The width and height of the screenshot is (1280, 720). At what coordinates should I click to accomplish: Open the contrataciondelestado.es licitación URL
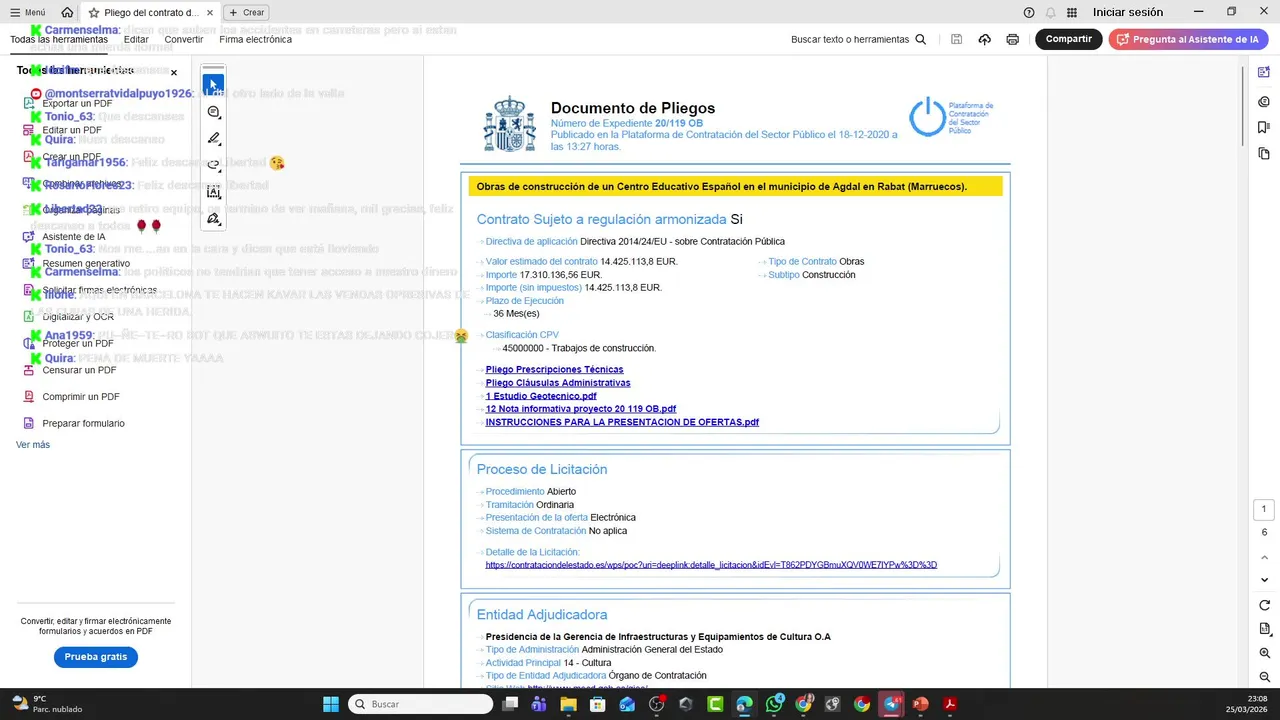711,565
